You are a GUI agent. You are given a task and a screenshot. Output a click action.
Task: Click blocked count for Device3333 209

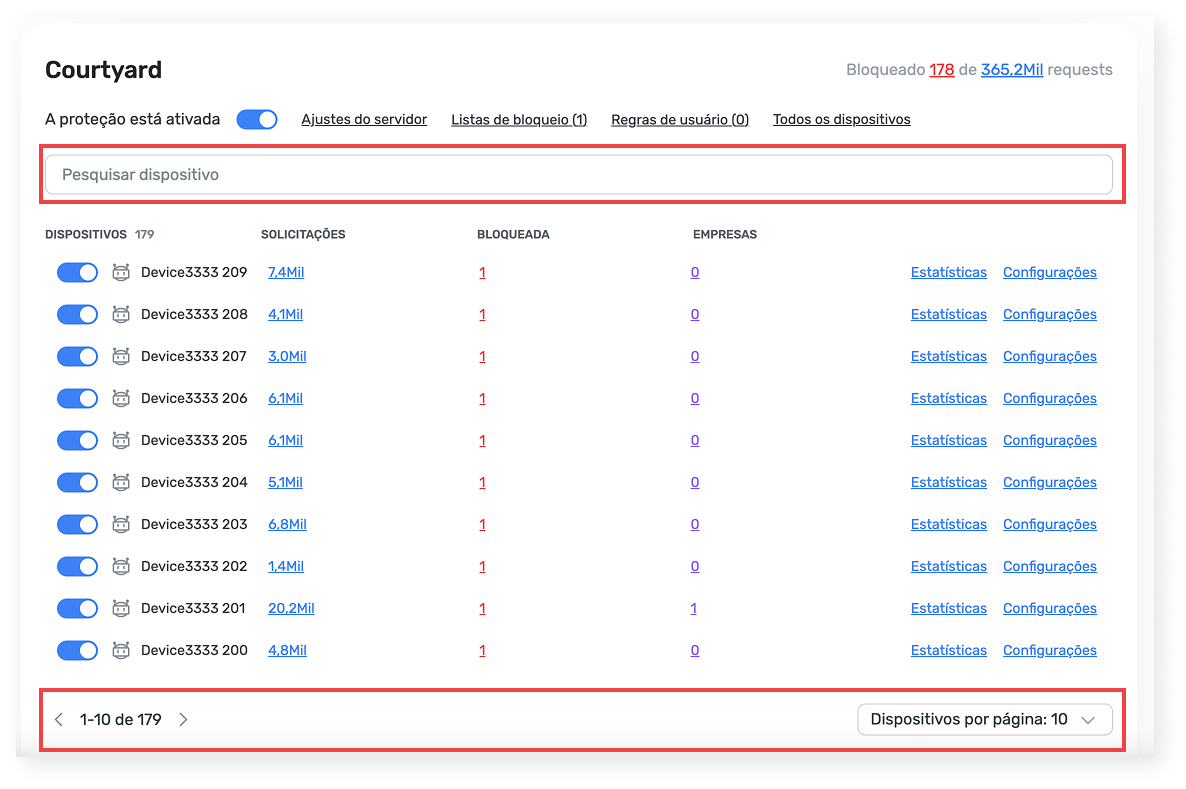[482, 272]
